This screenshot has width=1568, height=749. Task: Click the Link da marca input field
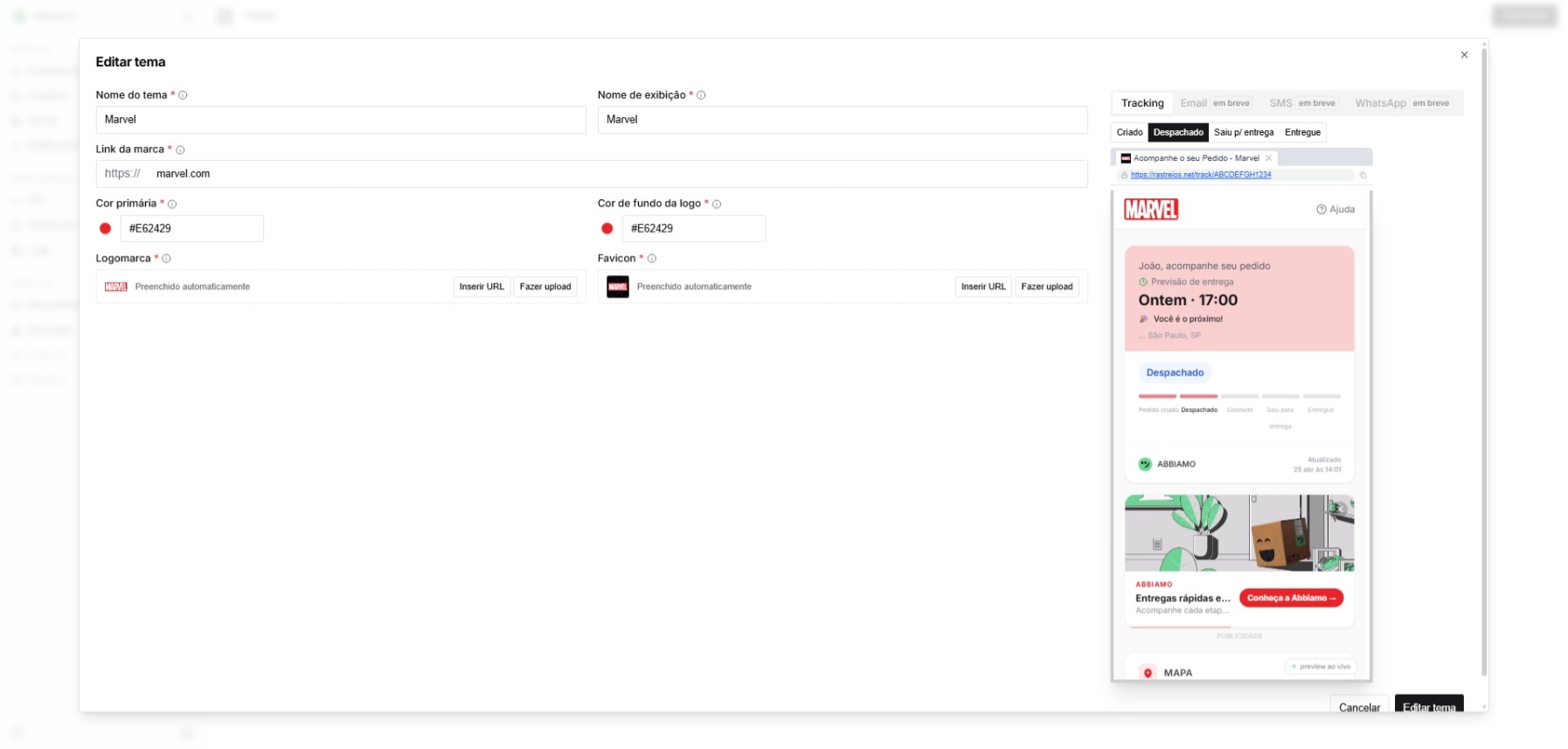click(x=612, y=174)
